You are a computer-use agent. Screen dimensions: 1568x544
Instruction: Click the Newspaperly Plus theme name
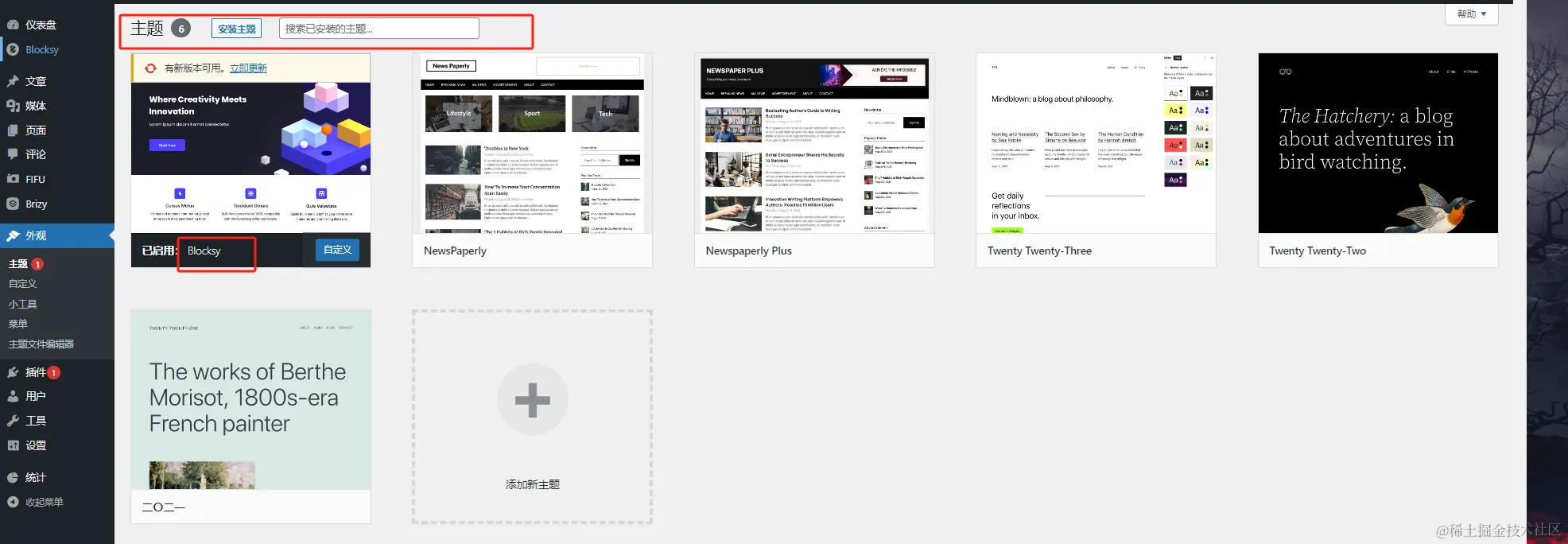click(x=748, y=251)
